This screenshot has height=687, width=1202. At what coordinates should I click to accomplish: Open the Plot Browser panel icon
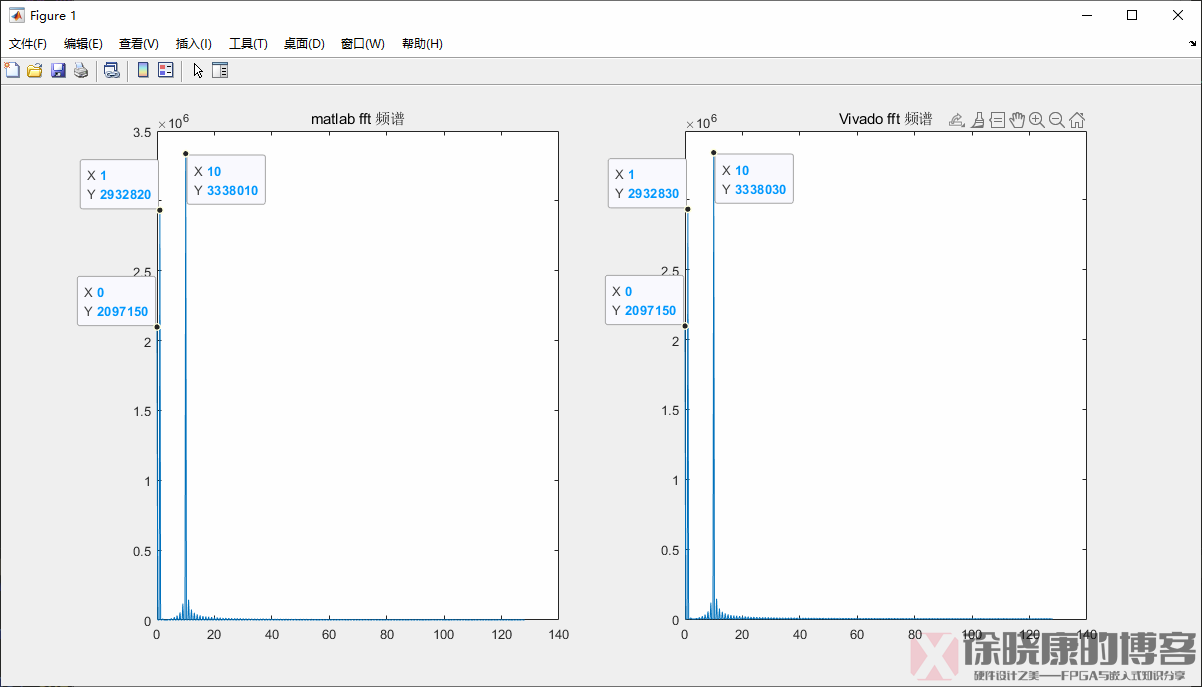tap(220, 70)
